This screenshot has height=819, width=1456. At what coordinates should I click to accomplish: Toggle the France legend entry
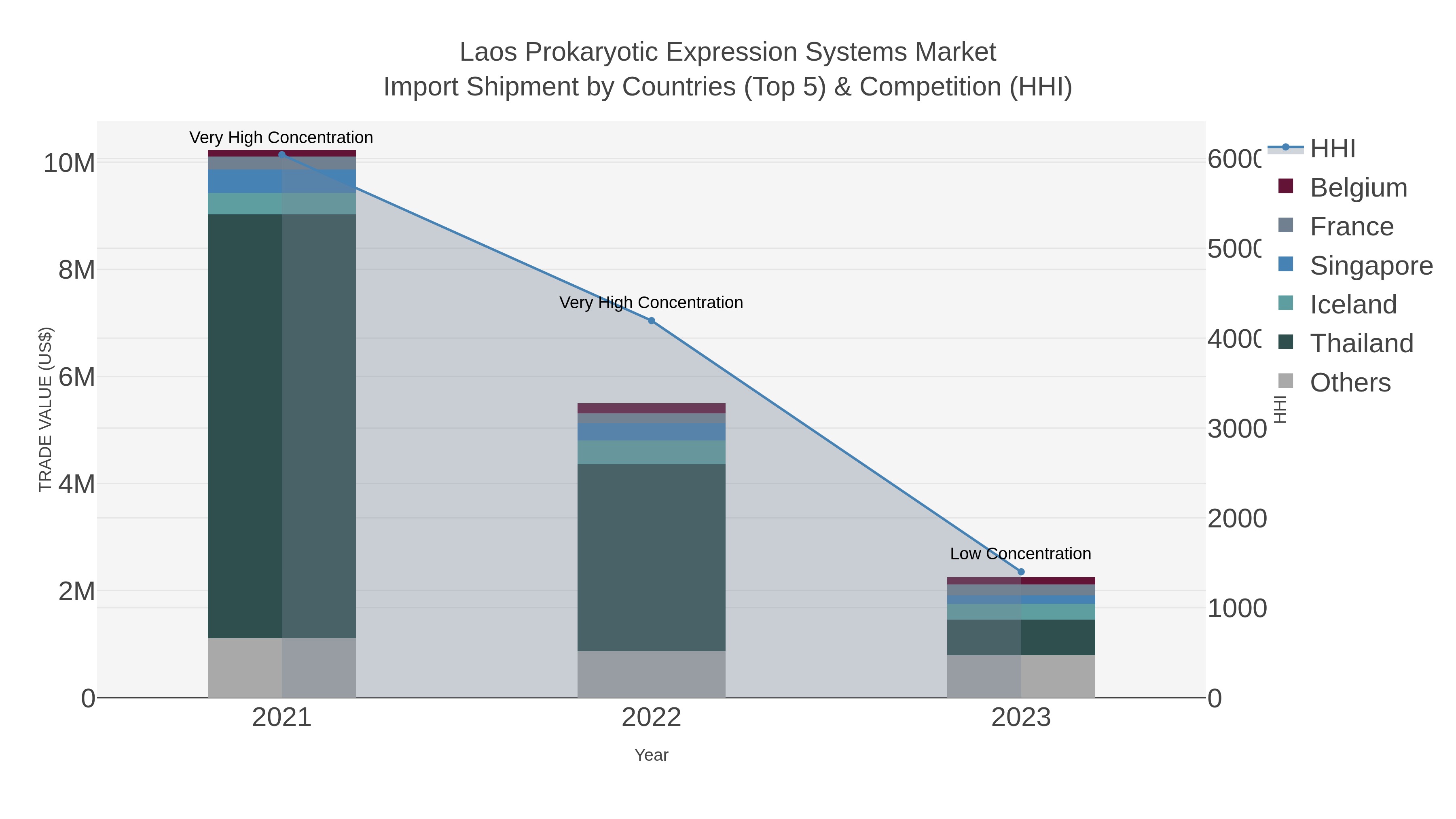[1336, 226]
